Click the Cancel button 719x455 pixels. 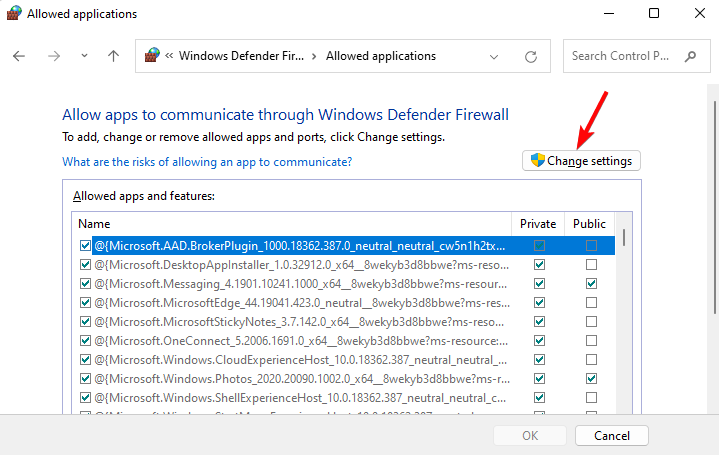point(612,435)
